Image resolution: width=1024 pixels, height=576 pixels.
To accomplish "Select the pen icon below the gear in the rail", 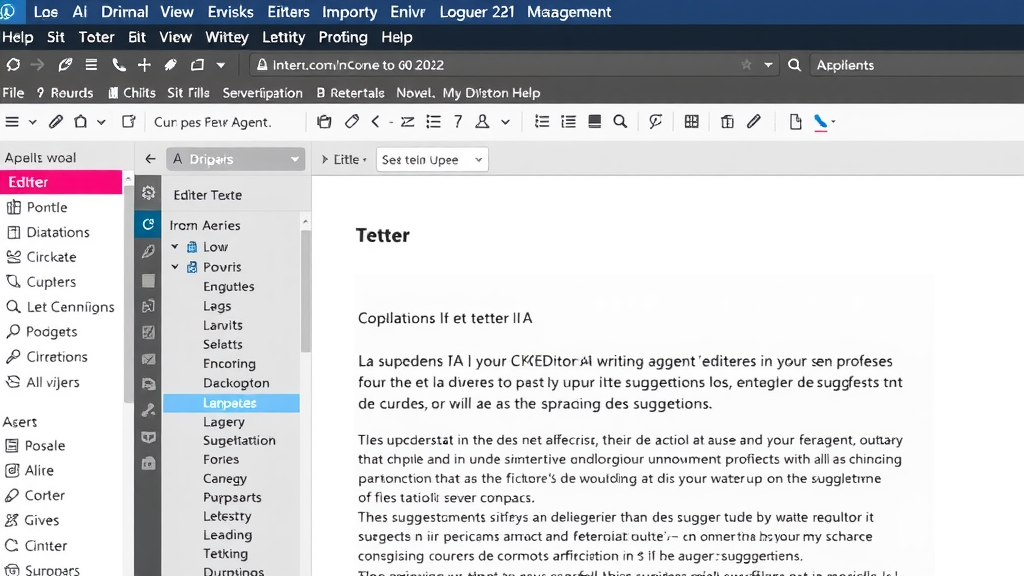I will click(148, 249).
